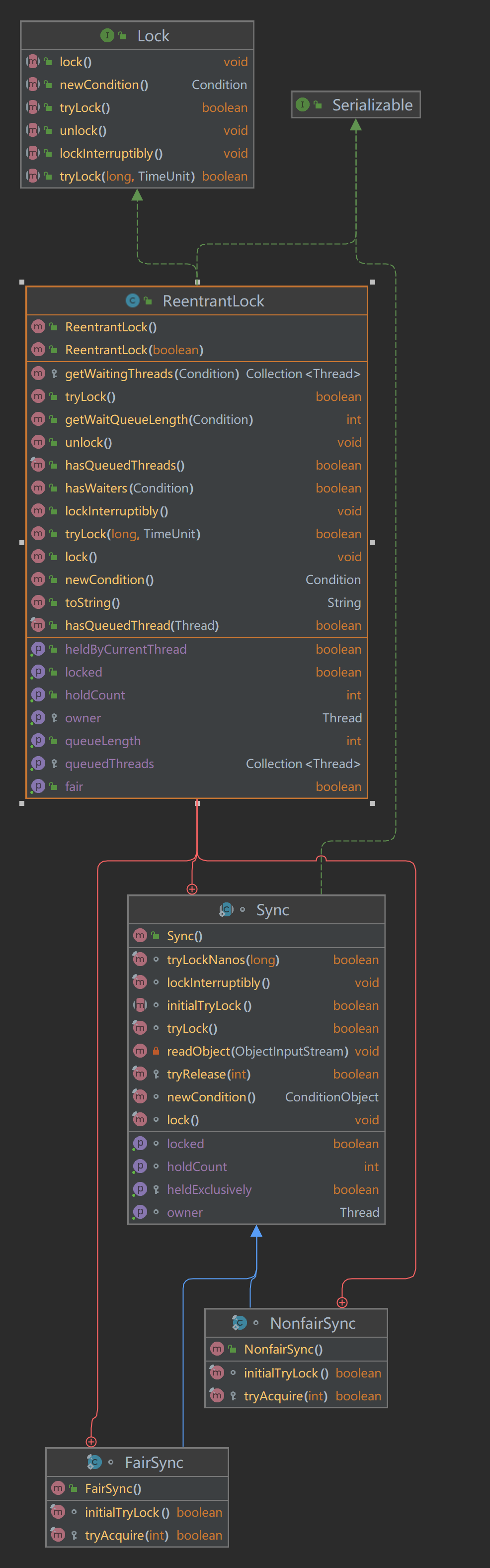Select the FairSync class title
The width and height of the screenshot is (490, 1568).
tap(154, 1463)
